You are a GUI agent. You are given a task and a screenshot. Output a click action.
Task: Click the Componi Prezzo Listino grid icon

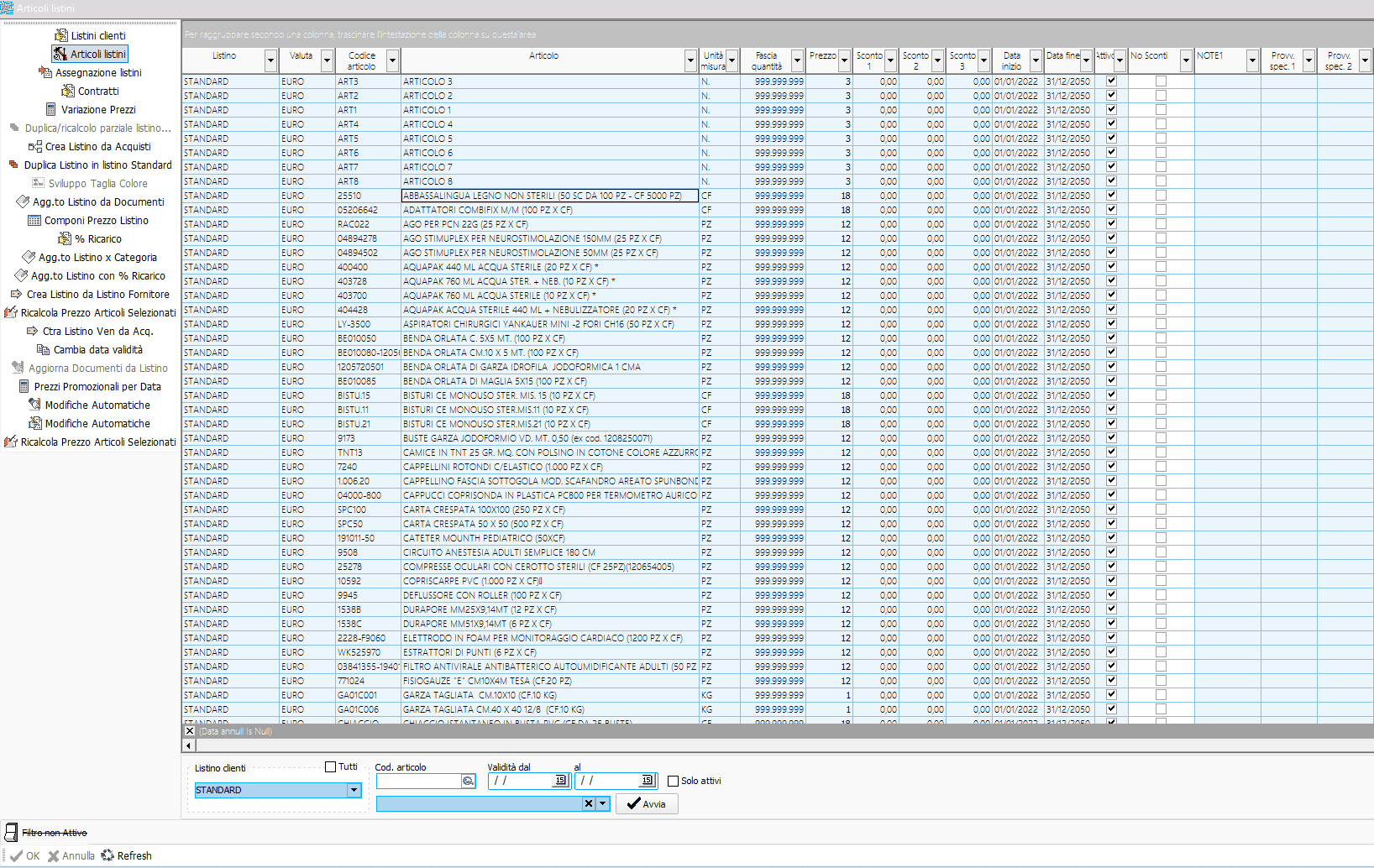[34, 220]
